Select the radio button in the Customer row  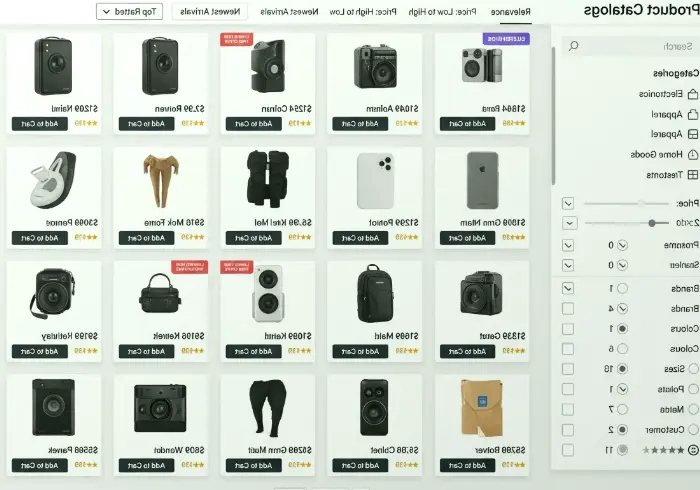(622, 430)
